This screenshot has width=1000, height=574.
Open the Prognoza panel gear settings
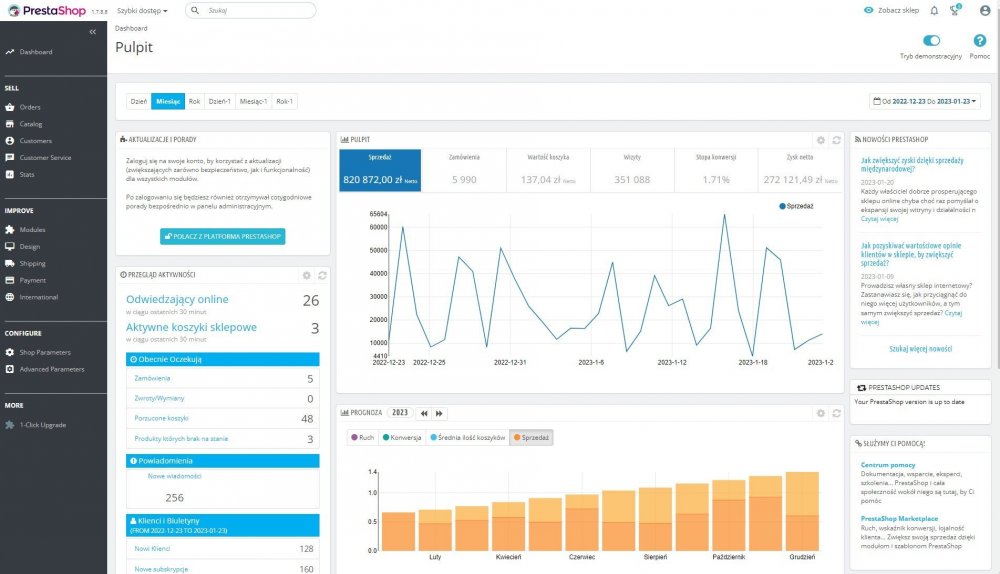pyautogui.click(x=821, y=413)
